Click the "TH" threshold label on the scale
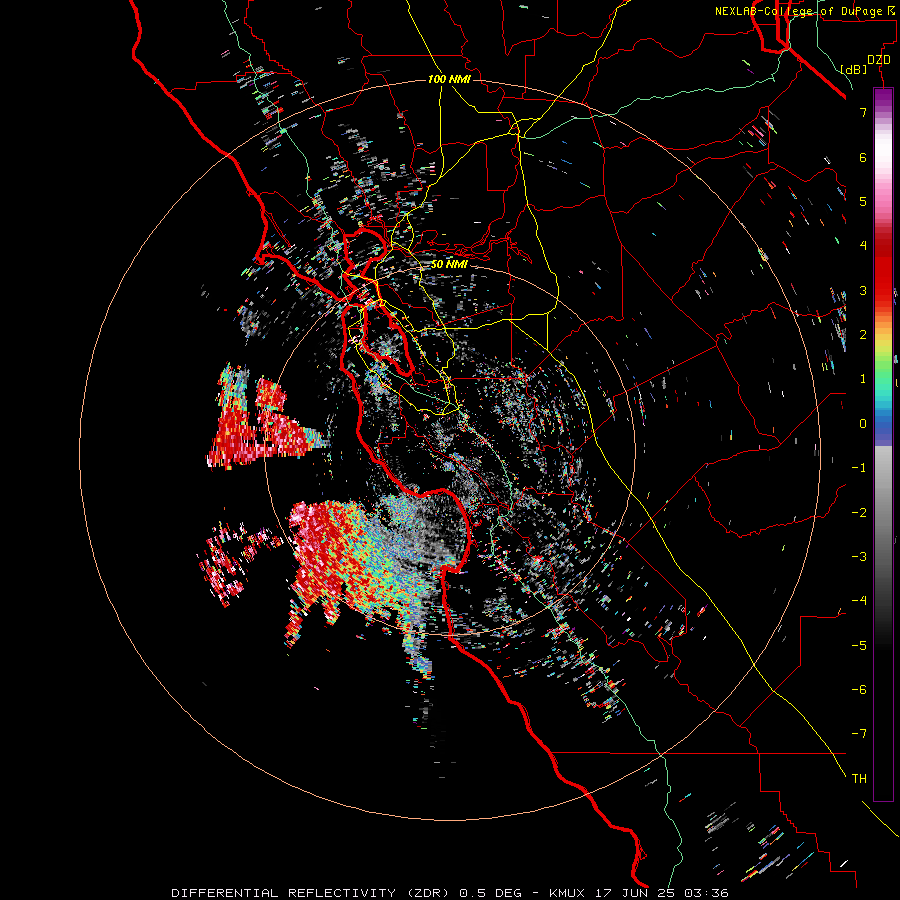 coord(859,779)
